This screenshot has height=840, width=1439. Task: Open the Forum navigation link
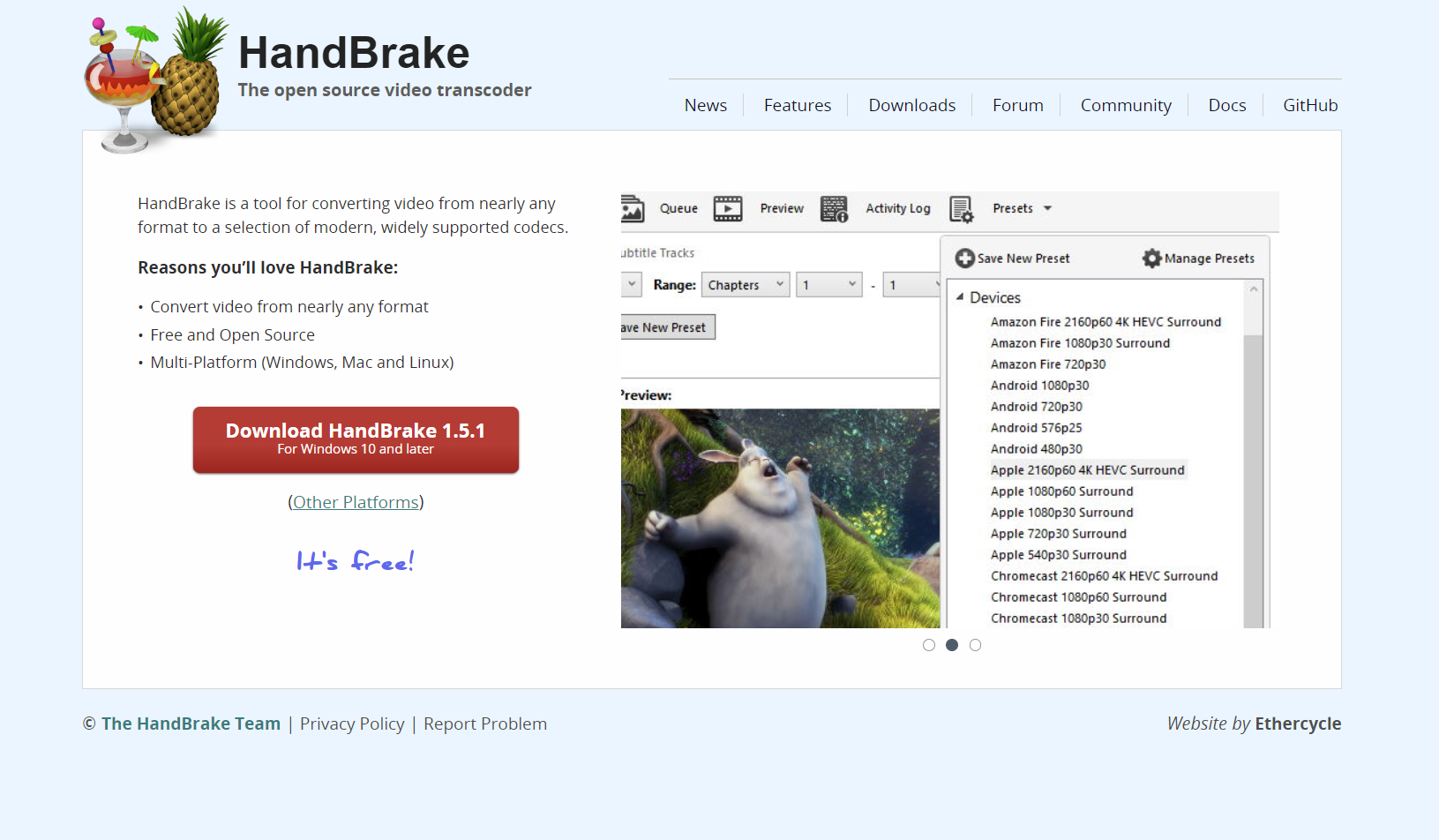[x=1018, y=105]
